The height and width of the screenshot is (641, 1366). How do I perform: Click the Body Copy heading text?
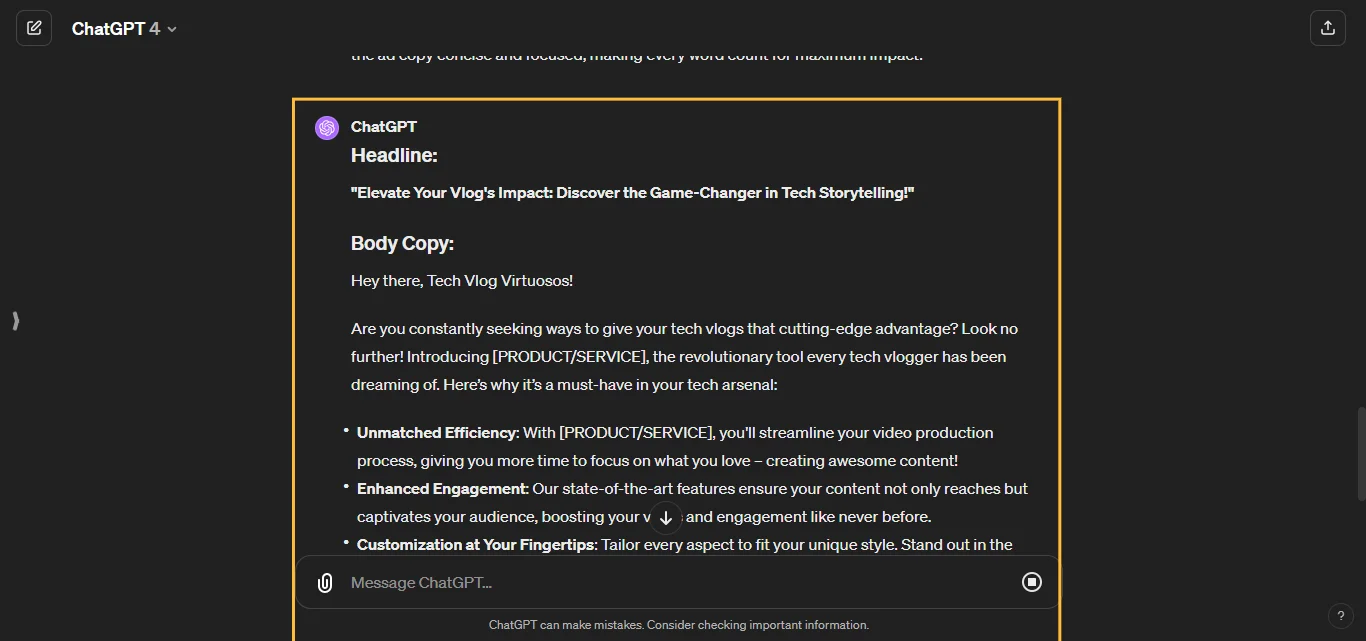[x=402, y=243]
